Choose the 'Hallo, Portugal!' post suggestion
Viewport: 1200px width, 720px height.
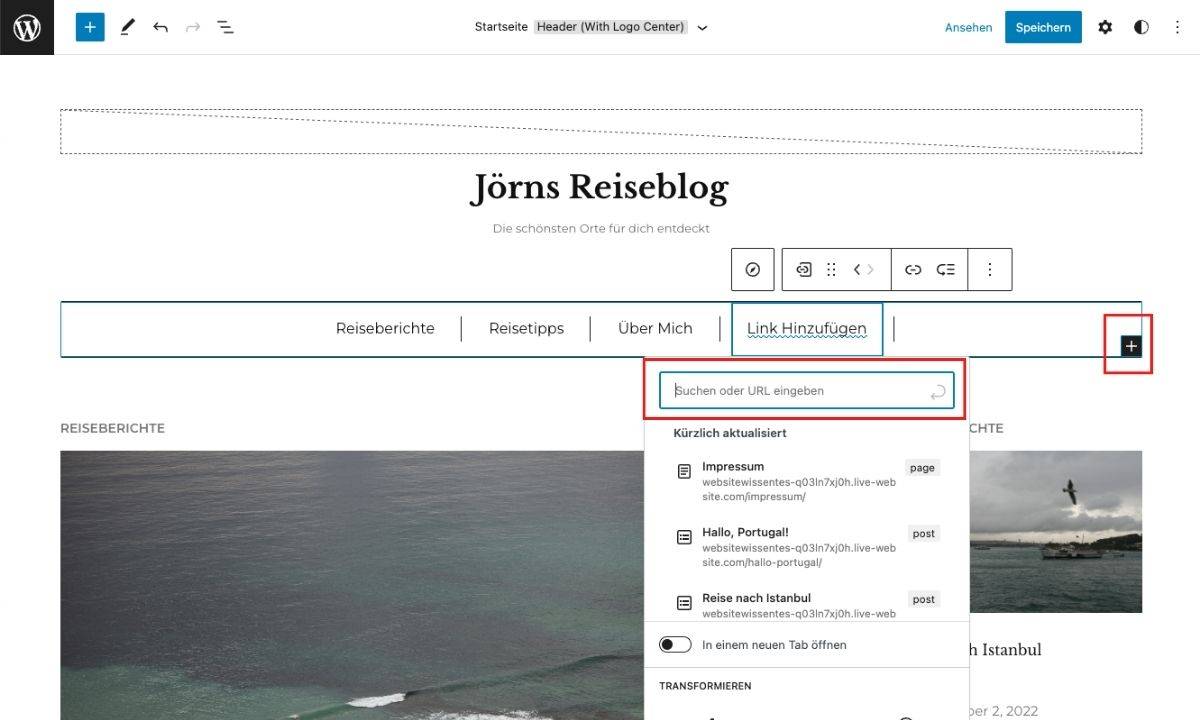click(807, 547)
